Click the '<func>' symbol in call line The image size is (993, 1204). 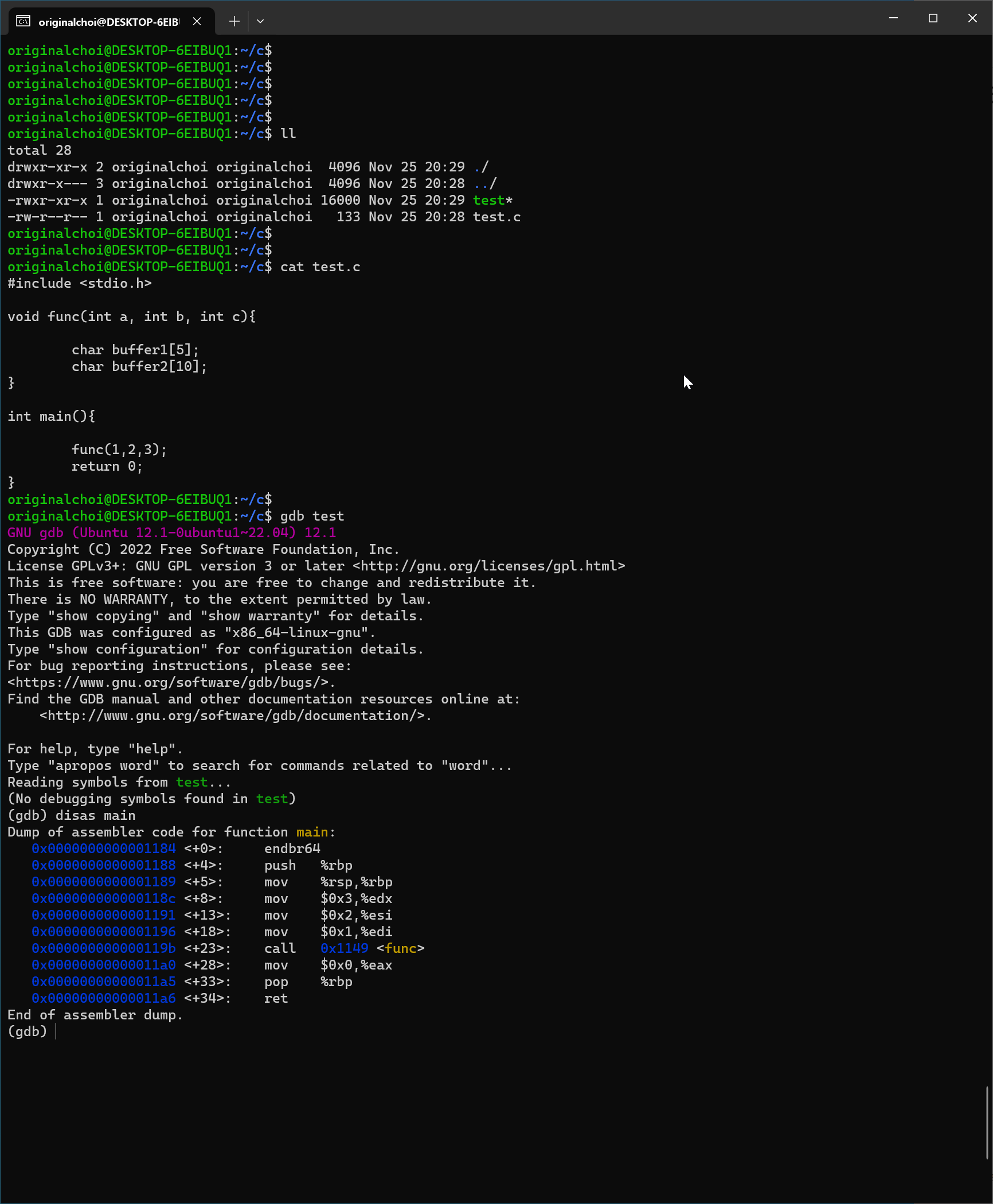401,948
